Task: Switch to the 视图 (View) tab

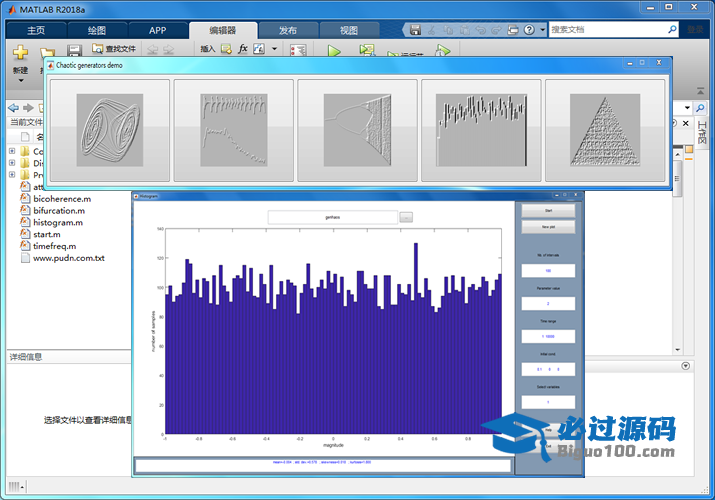Action: pos(349,31)
